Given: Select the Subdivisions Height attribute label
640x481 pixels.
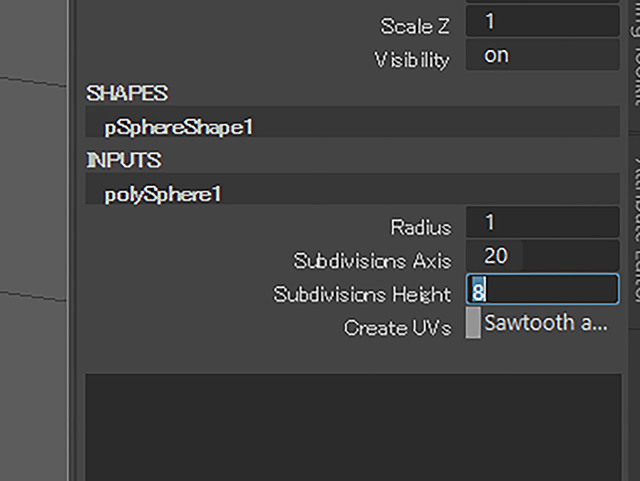Looking at the screenshot, I should coord(362,294).
